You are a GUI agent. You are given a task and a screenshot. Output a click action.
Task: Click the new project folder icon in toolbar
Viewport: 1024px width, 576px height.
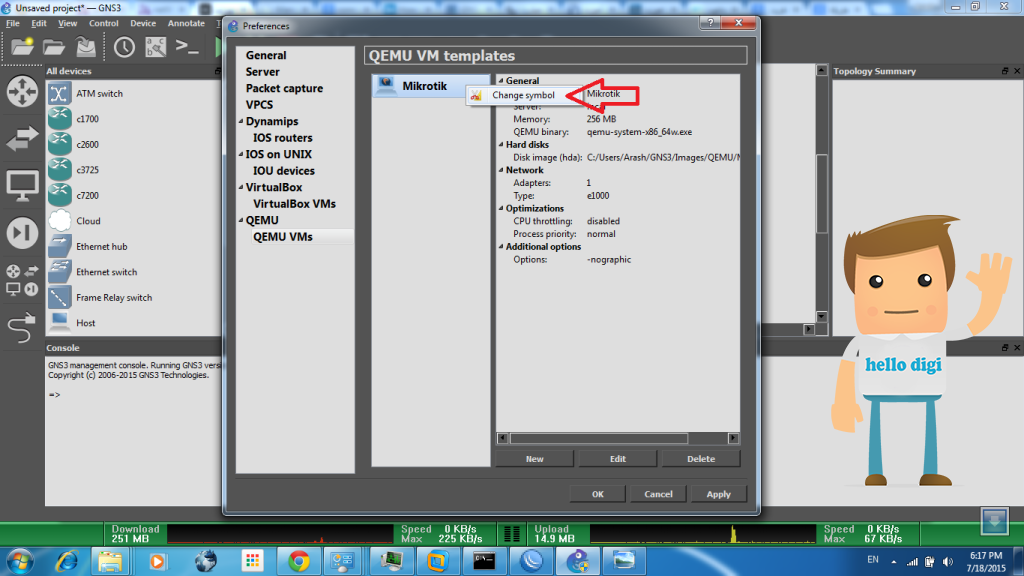[x=22, y=47]
